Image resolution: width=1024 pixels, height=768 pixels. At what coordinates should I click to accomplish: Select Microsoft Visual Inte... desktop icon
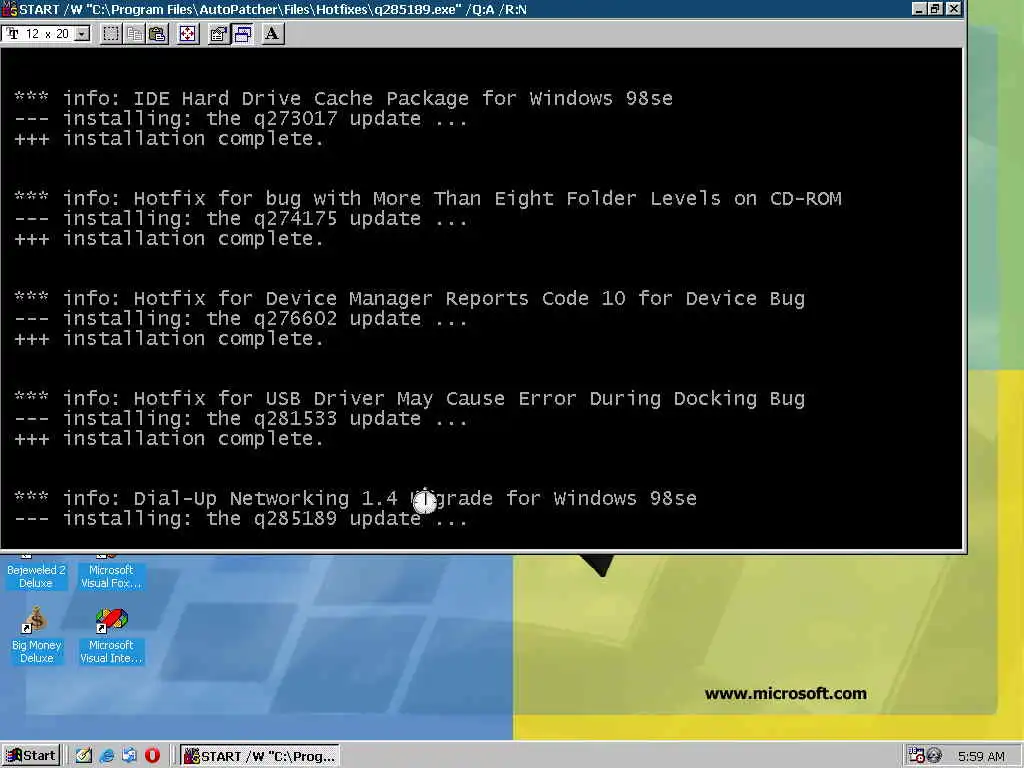(111, 635)
